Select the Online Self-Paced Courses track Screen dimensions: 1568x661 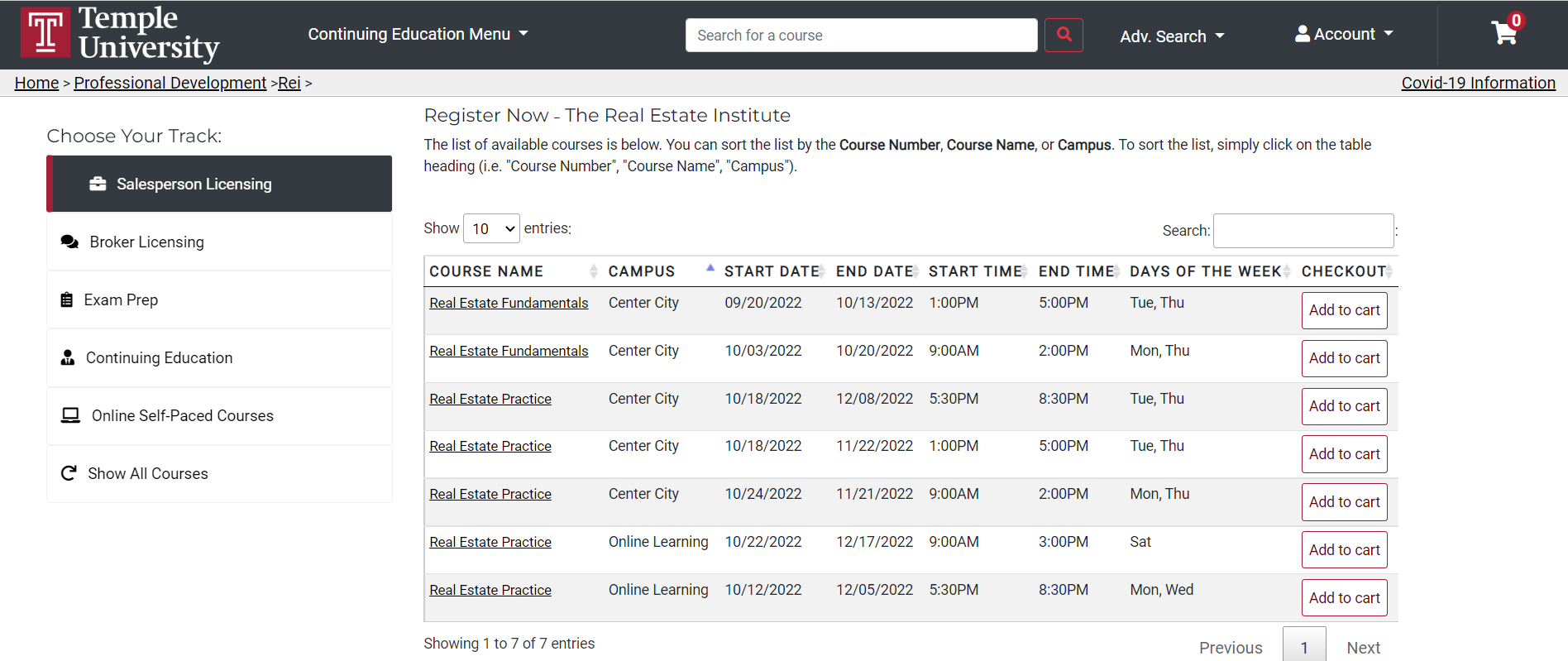pos(219,415)
